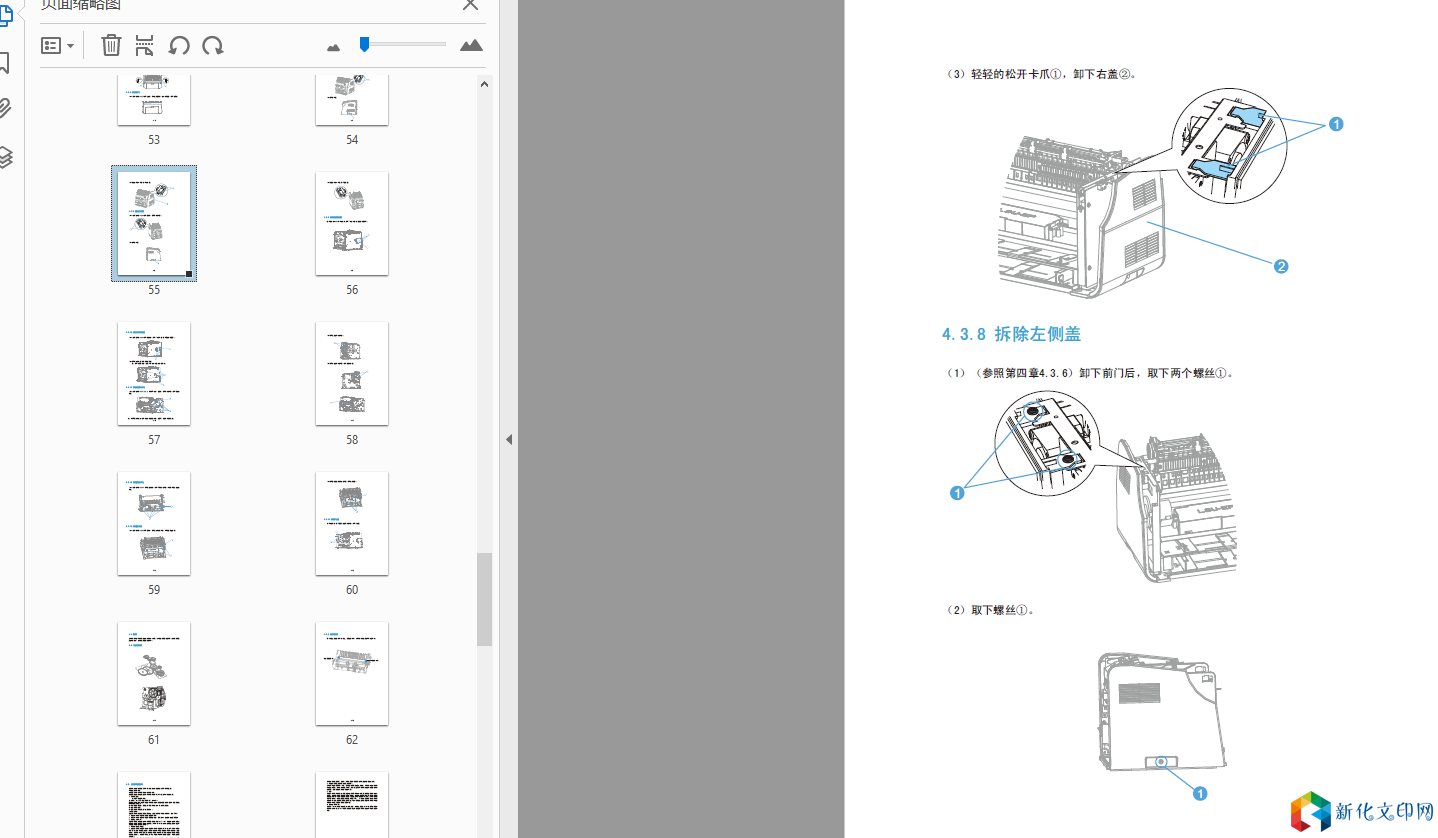Click the insert page break icon
Screen dimensions: 1438x838
click(x=145, y=45)
